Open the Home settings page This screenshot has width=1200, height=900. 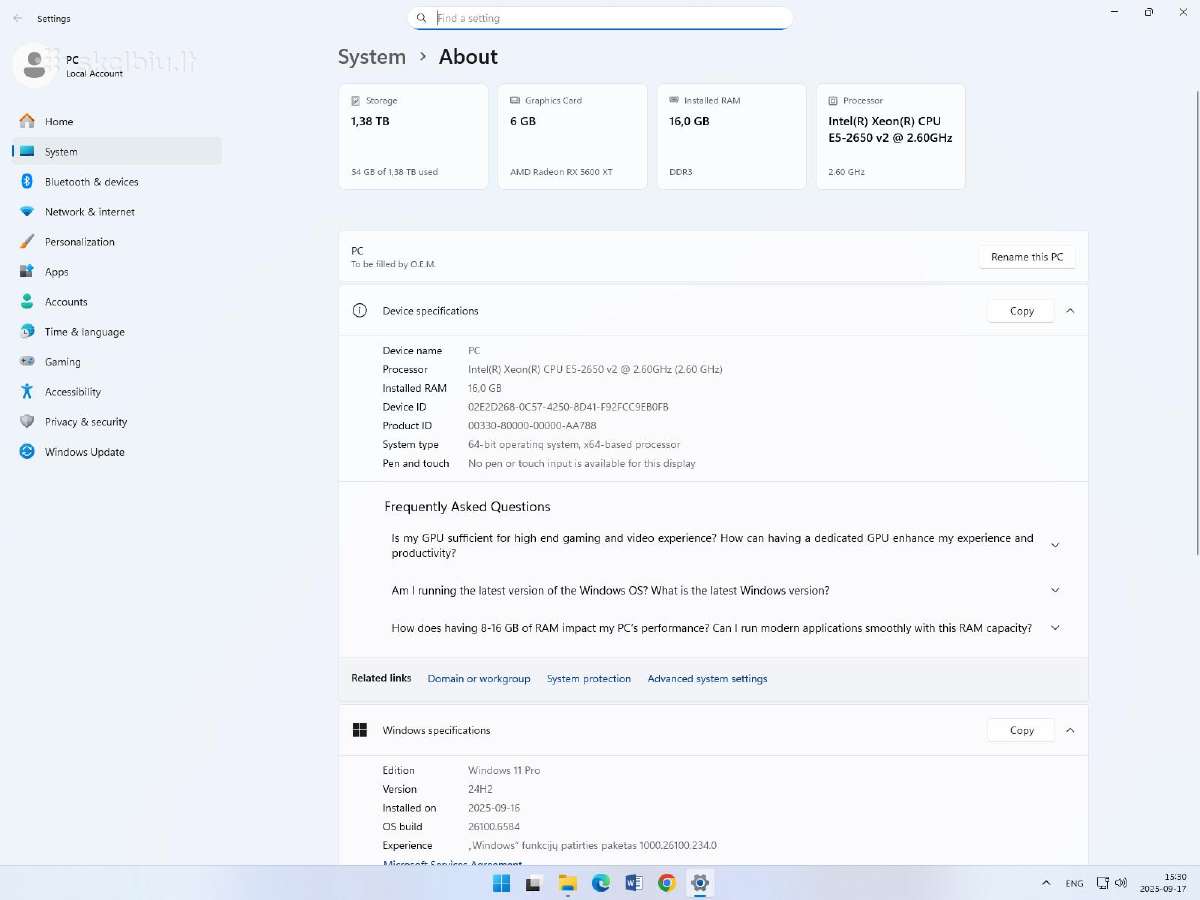[116, 121]
